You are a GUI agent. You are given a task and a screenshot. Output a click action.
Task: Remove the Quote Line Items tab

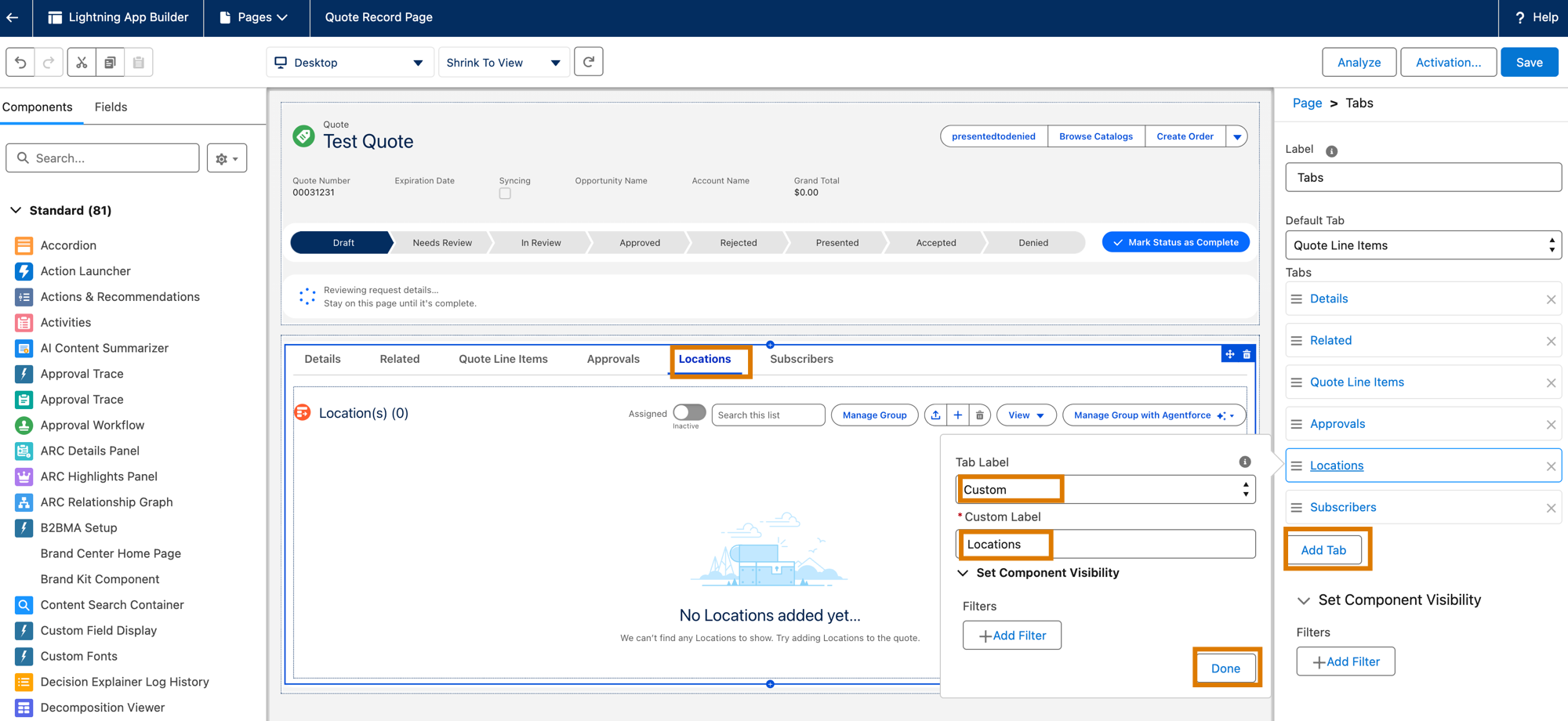(x=1551, y=382)
